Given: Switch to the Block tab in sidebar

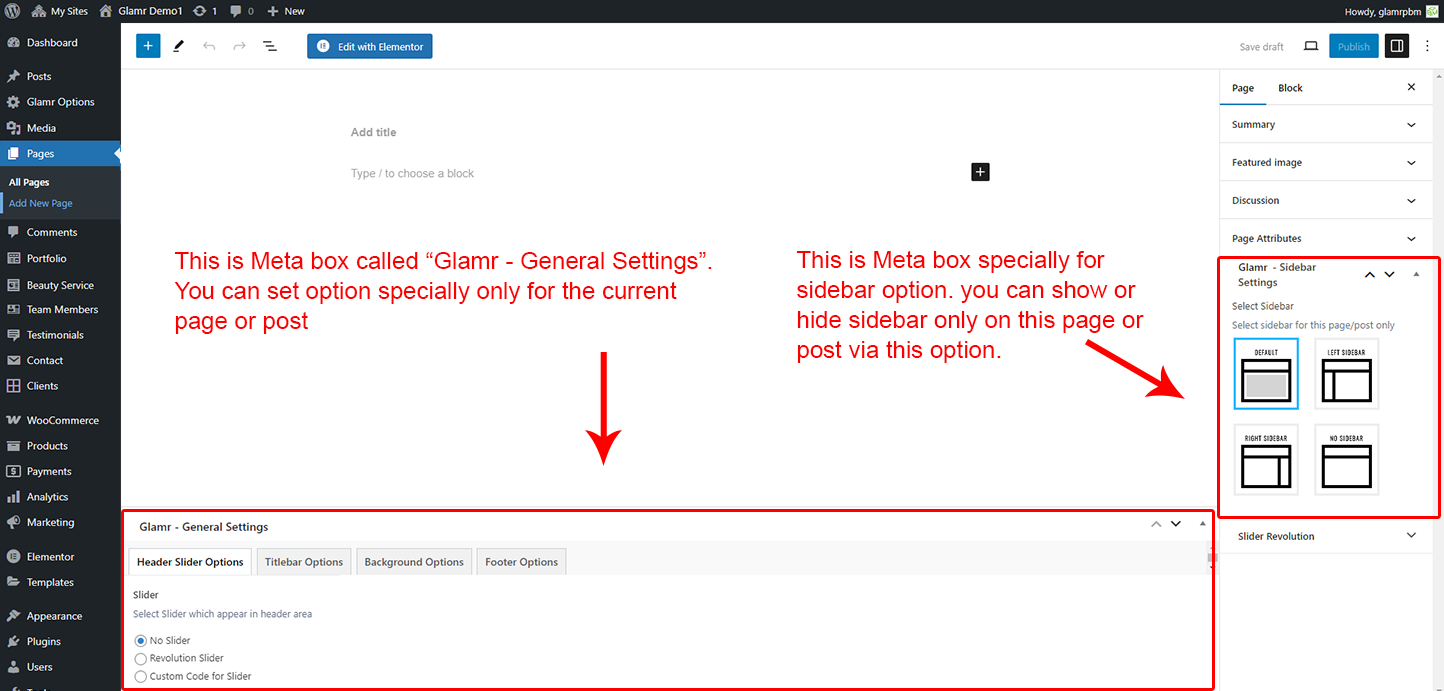Looking at the screenshot, I should (1290, 88).
